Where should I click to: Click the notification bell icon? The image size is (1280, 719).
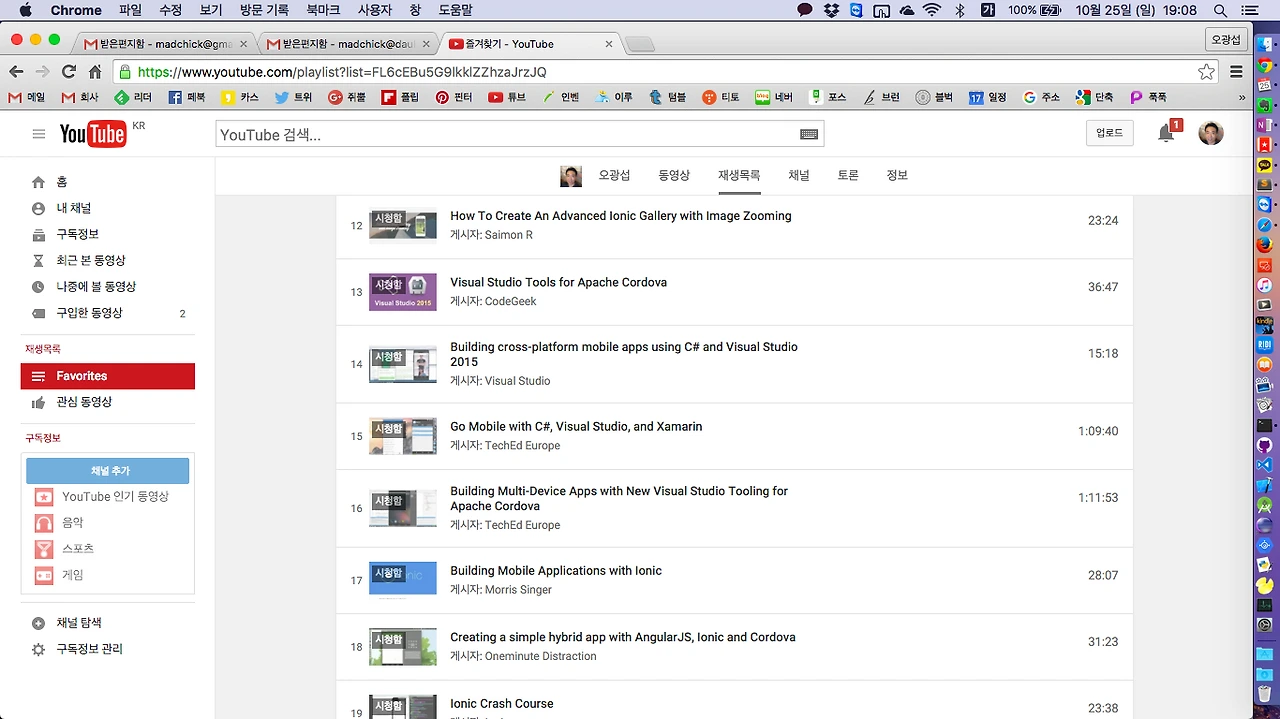(x=1166, y=131)
